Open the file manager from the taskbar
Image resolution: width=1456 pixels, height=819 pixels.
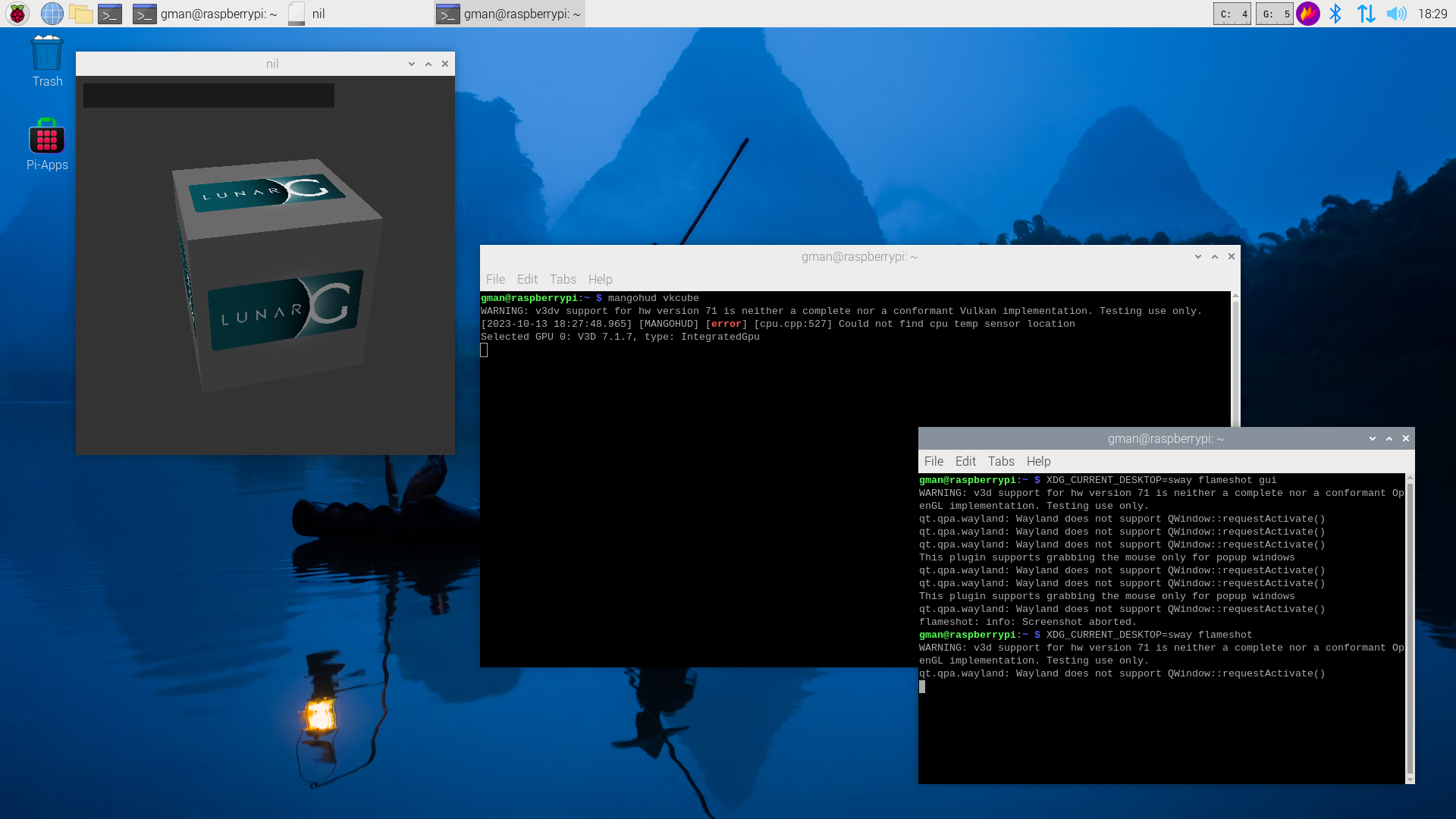coord(81,13)
